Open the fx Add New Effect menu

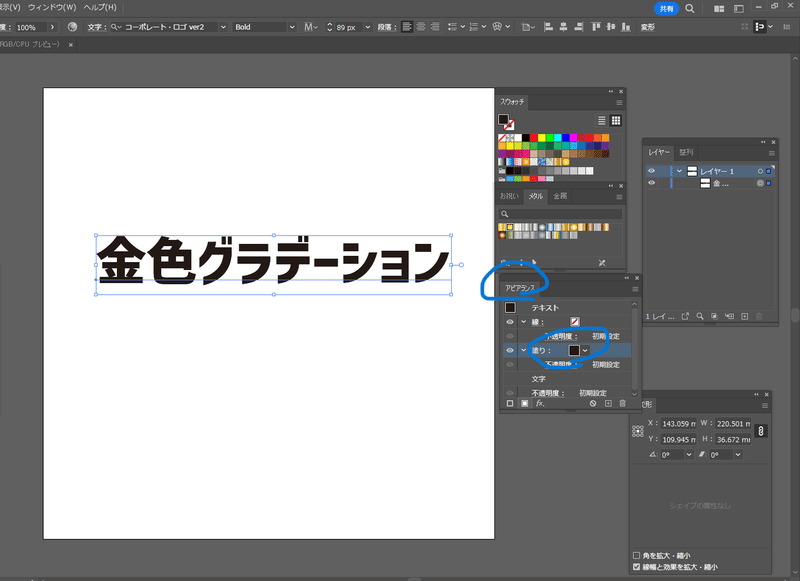(x=540, y=403)
